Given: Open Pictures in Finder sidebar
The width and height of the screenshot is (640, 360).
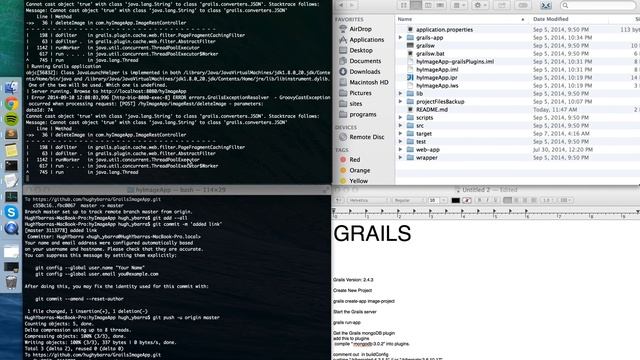Looking at the screenshot, I should coord(360,93).
